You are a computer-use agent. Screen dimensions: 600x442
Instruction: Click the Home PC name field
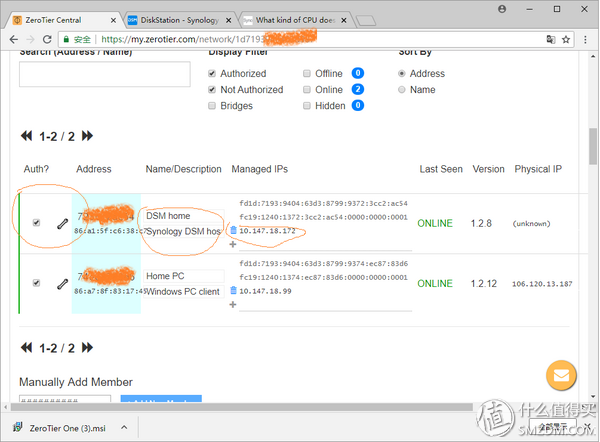point(184,276)
